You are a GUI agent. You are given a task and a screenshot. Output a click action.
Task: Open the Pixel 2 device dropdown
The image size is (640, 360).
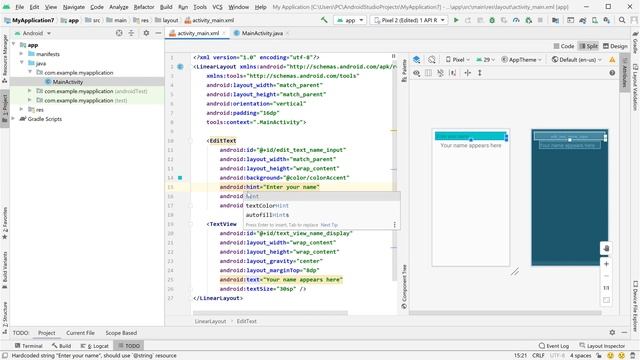[x=409, y=20]
